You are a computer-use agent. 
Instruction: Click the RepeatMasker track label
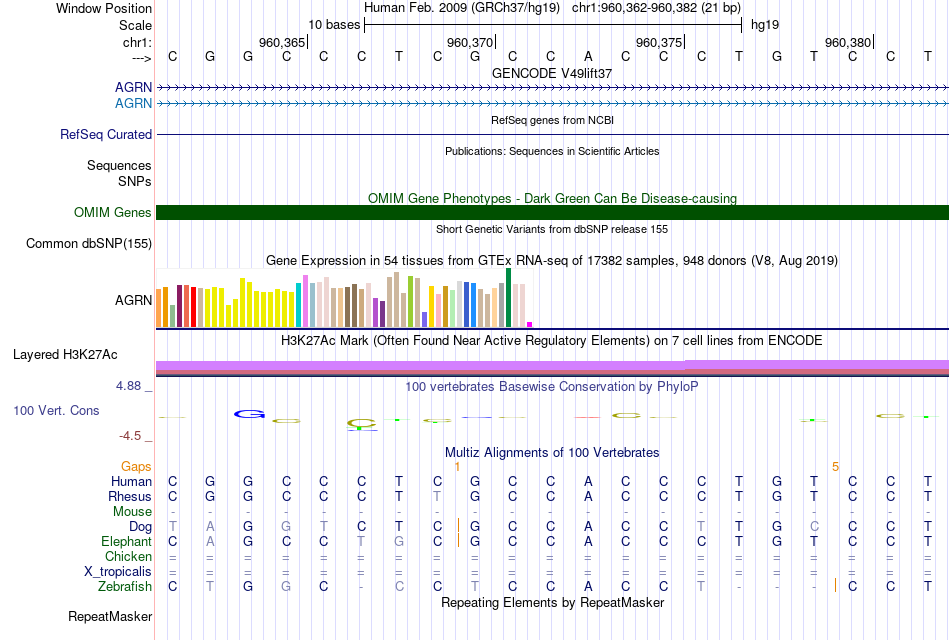coord(110,616)
